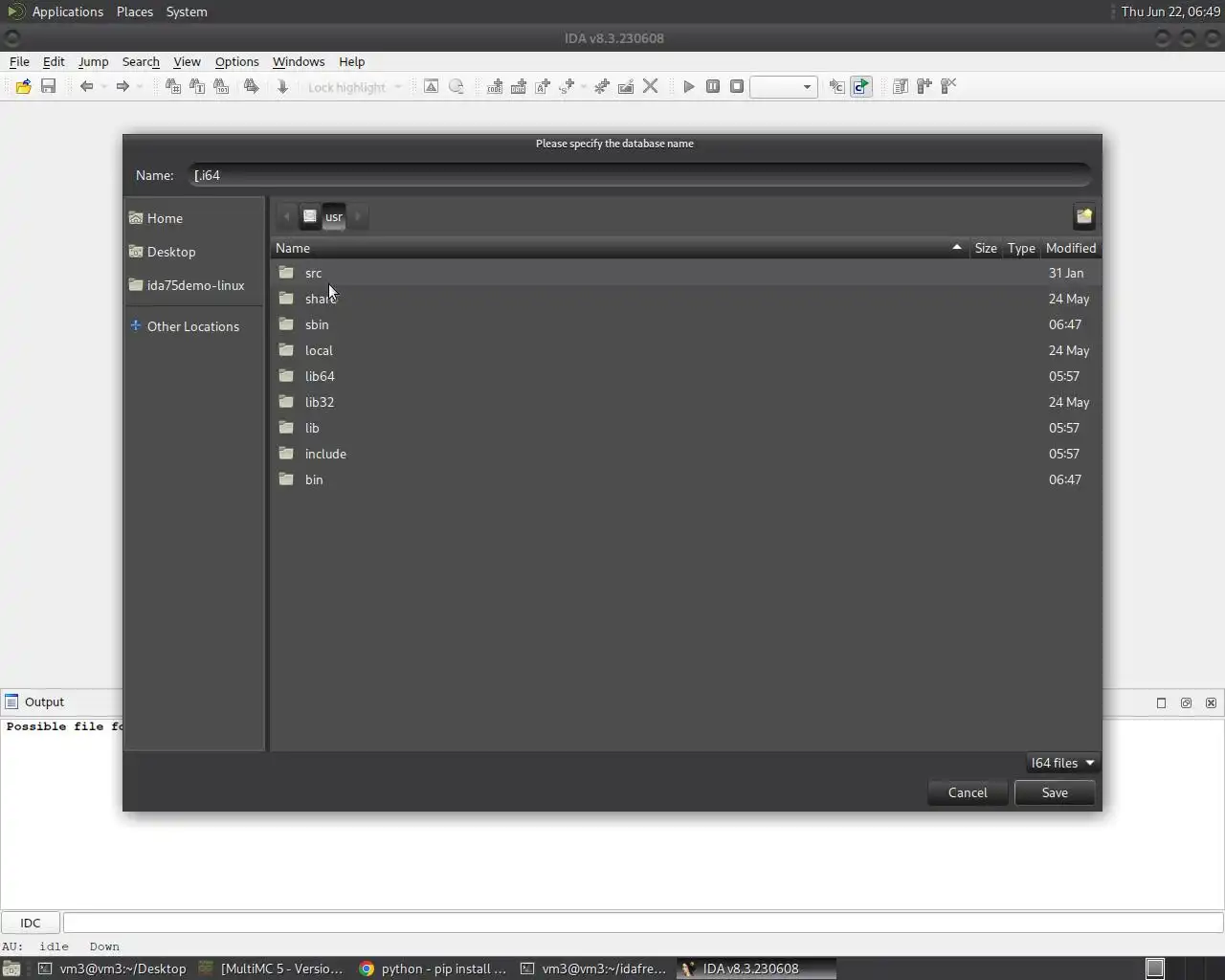Open the Edit menu
The height and width of the screenshot is (980, 1225).
[54, 61]
